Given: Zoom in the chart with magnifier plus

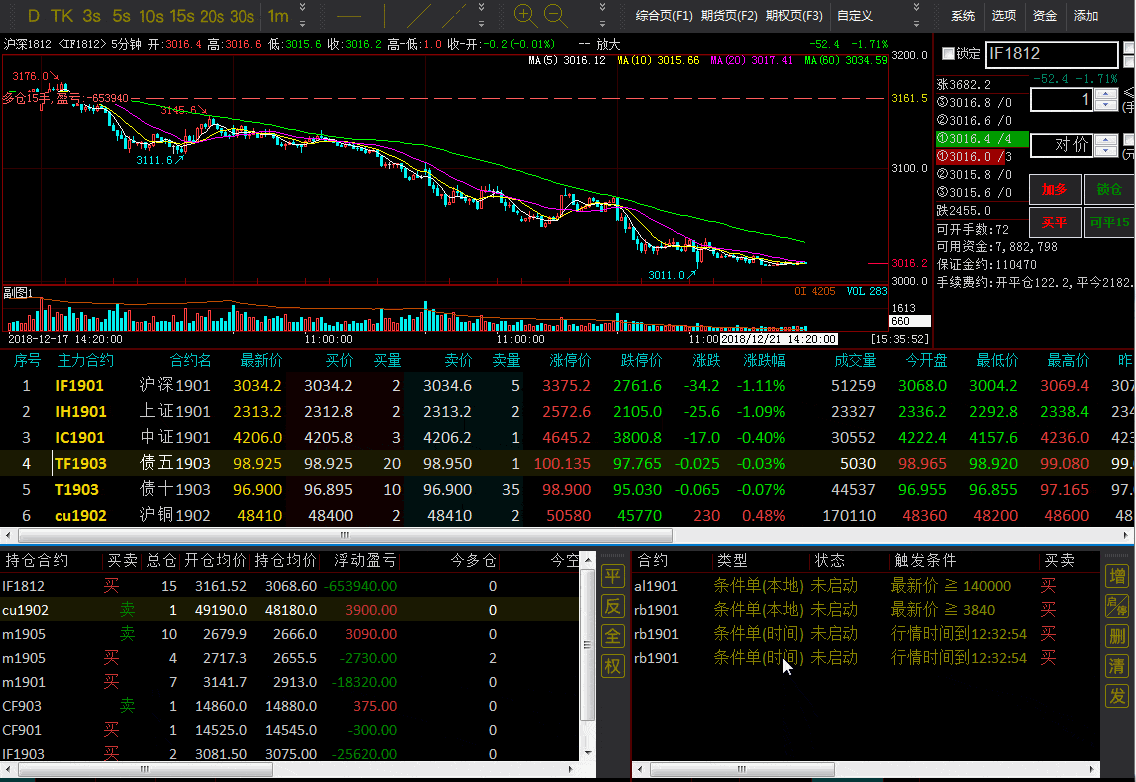Looking at the screenshot, I should (525, 15).
